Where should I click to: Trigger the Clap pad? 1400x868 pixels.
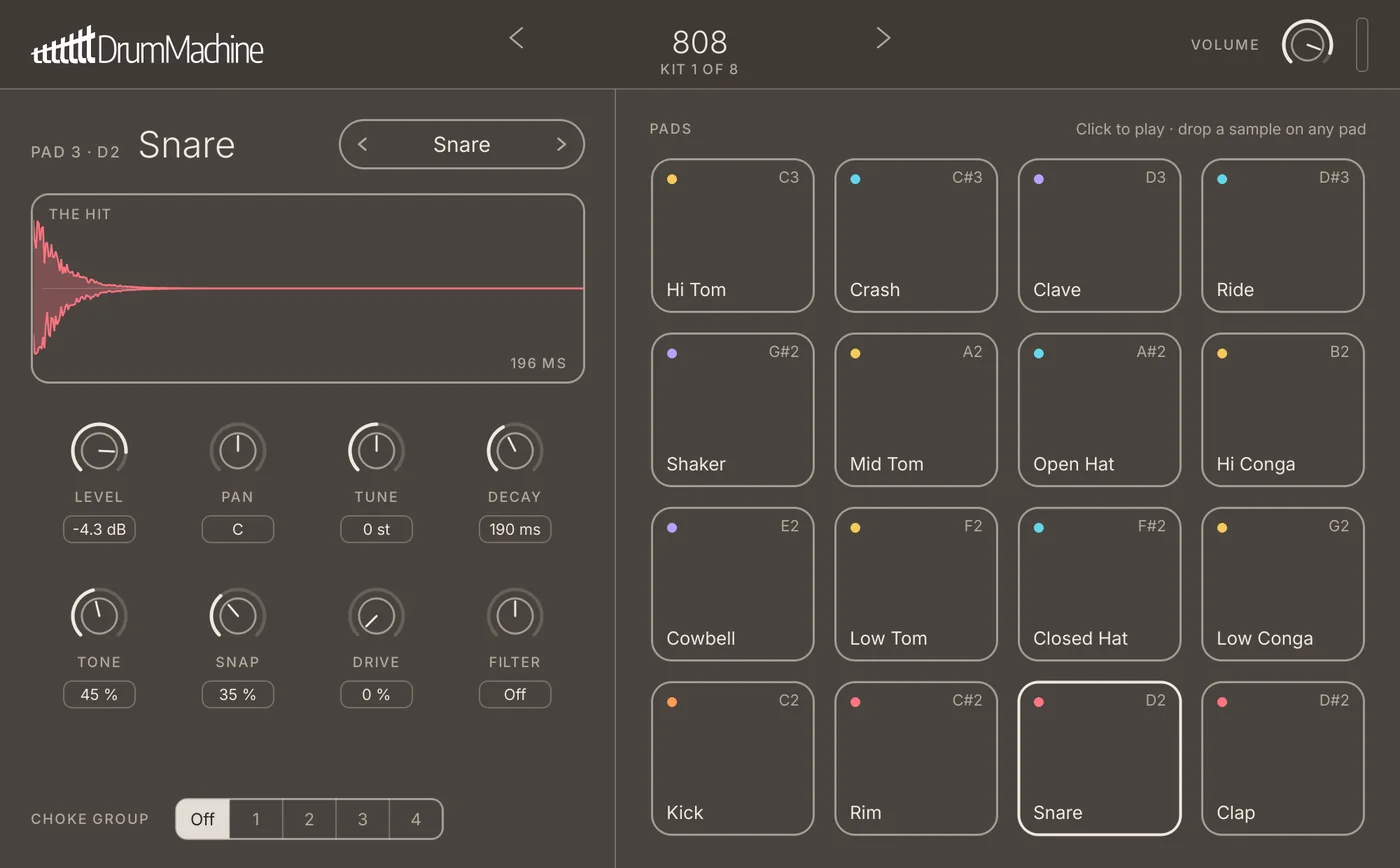1283,758
